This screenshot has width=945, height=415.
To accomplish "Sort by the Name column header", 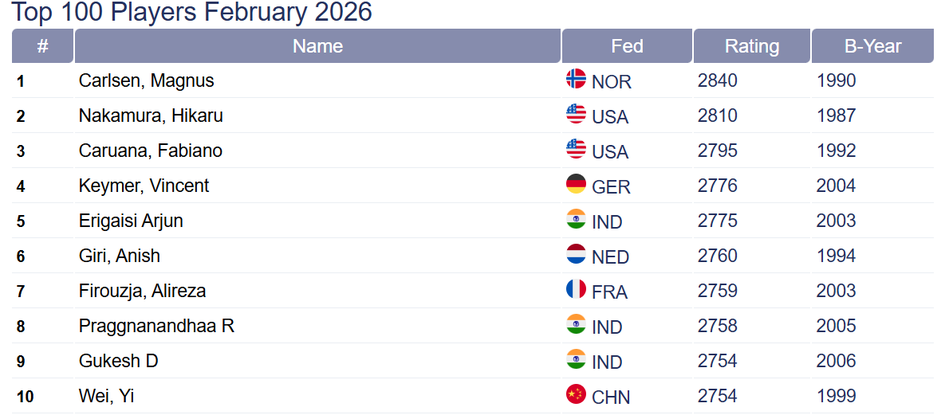I will [x=318, y=46].
